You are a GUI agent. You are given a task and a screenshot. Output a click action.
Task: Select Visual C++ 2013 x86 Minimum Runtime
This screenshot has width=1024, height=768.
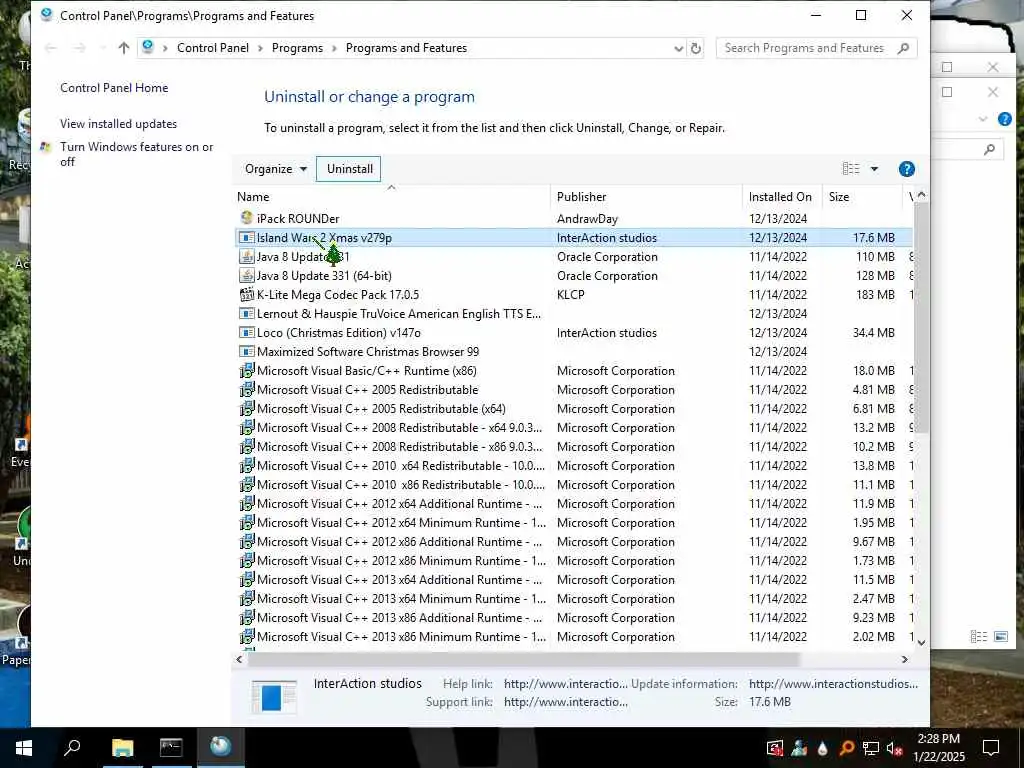tap(573, 636)
